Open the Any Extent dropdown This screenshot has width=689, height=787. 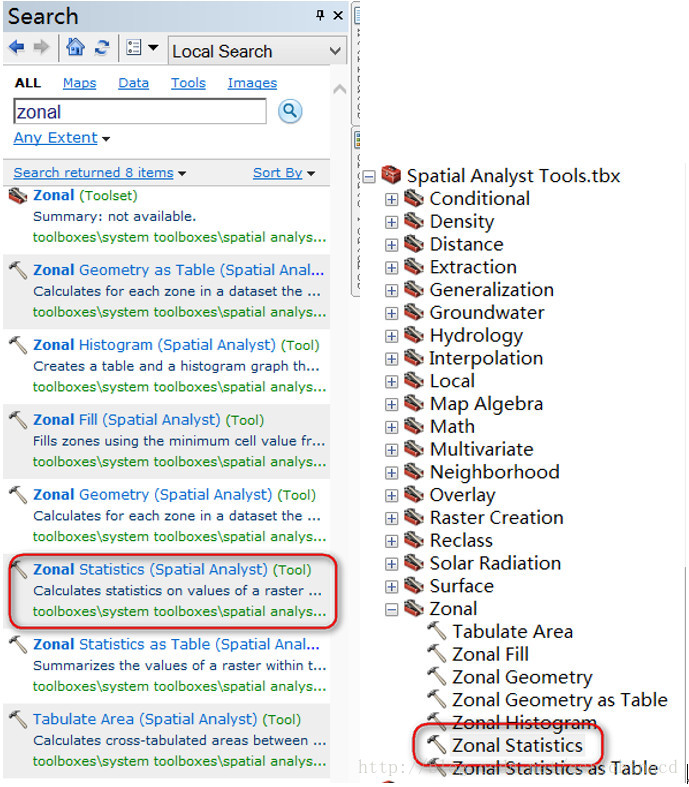(61, 138)
